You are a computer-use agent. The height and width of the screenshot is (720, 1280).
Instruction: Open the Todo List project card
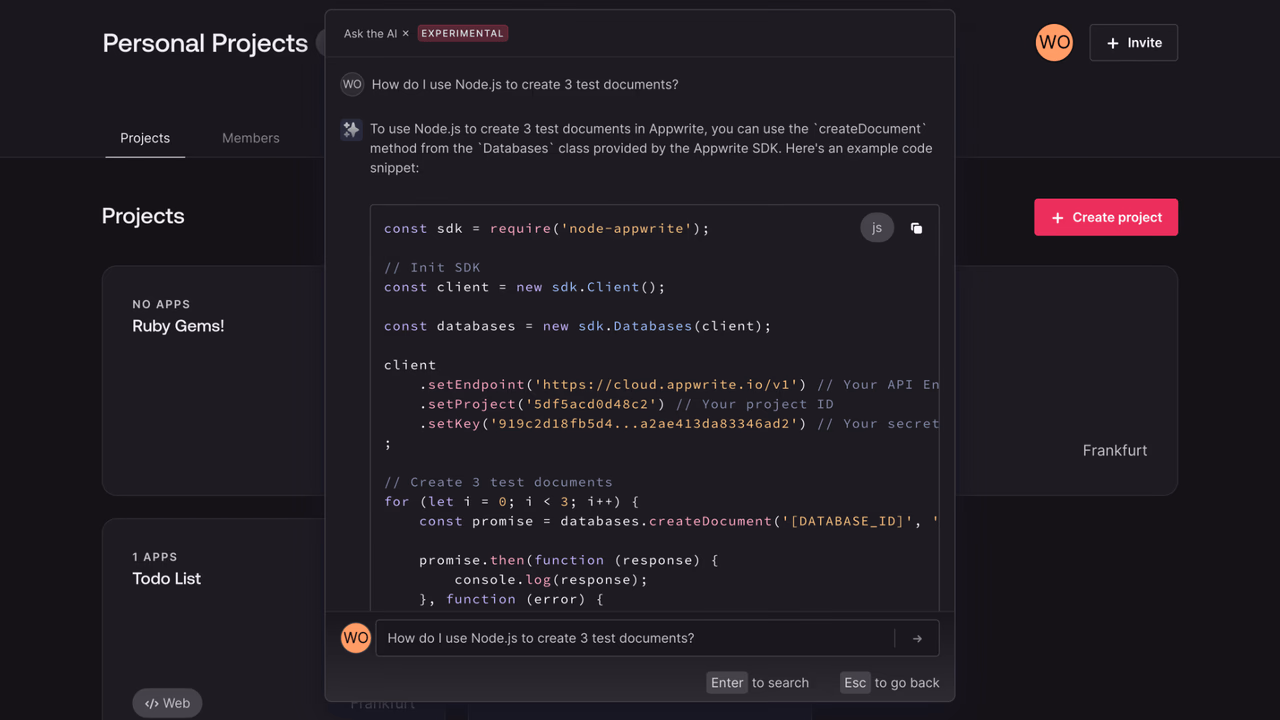tap(213, 618)
